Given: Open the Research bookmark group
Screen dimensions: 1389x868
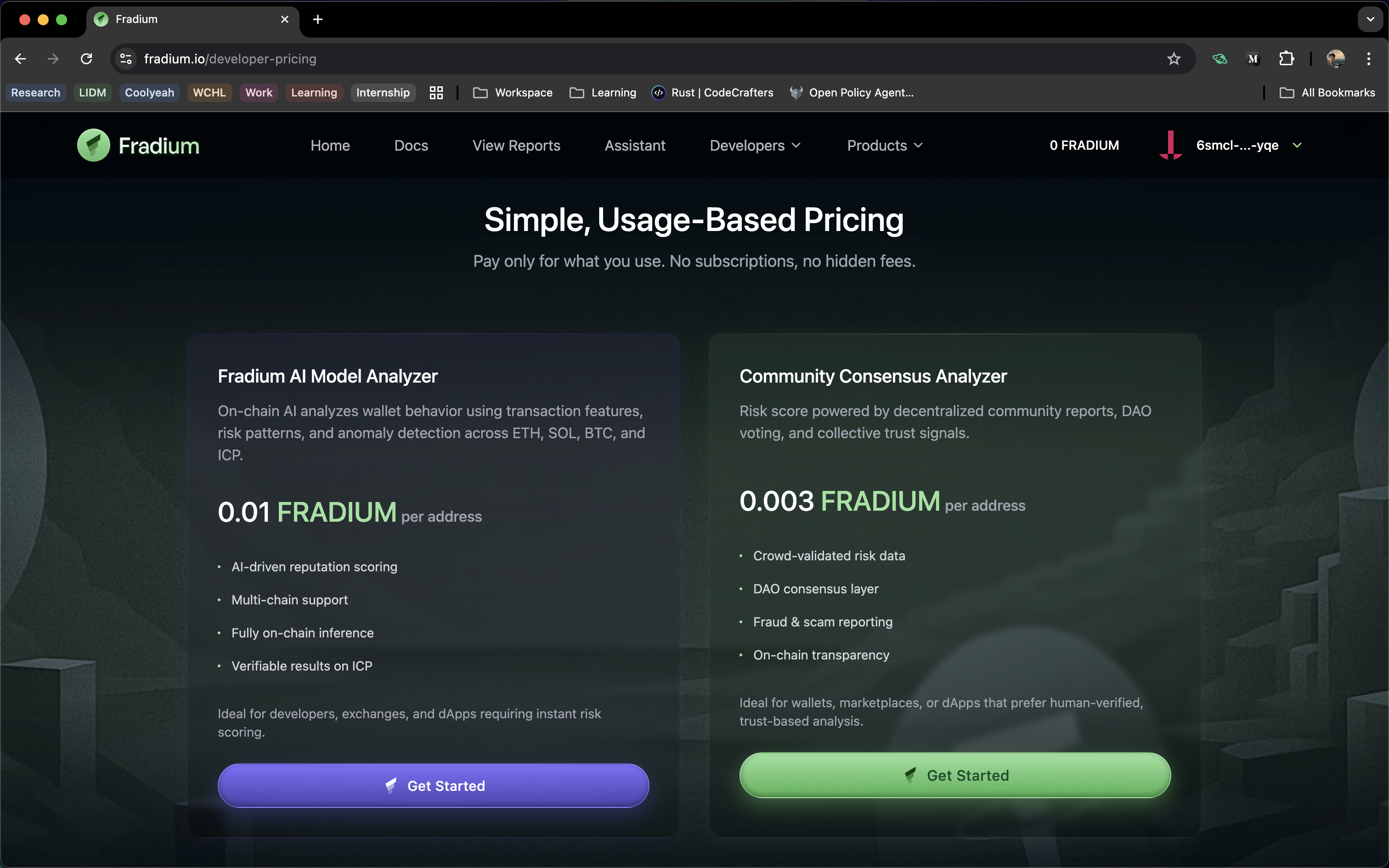Looking at the screenshot, I should 35,93.
